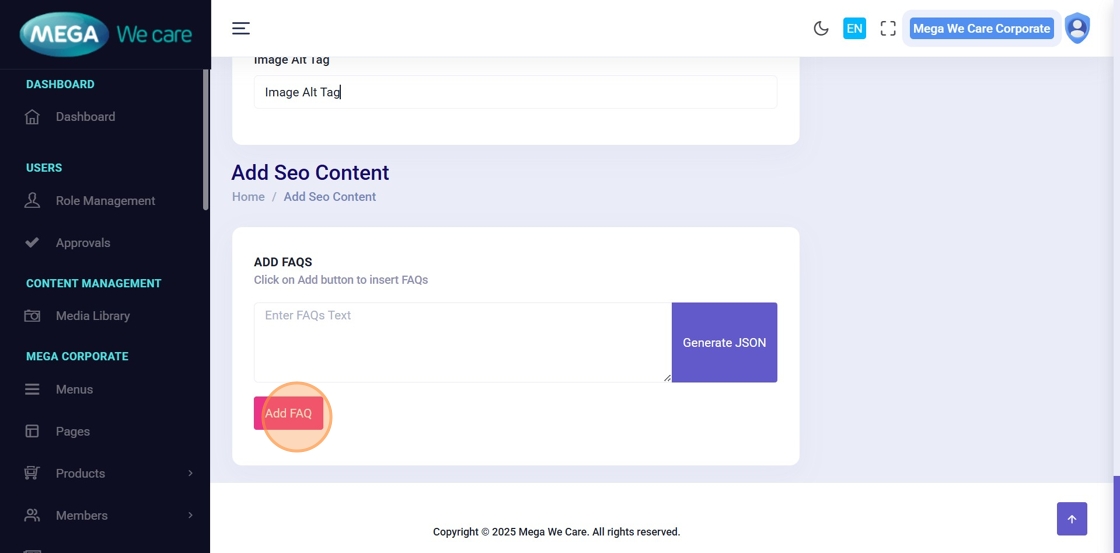
Task: Click the Generate JSON button
Action: (724, 343)
